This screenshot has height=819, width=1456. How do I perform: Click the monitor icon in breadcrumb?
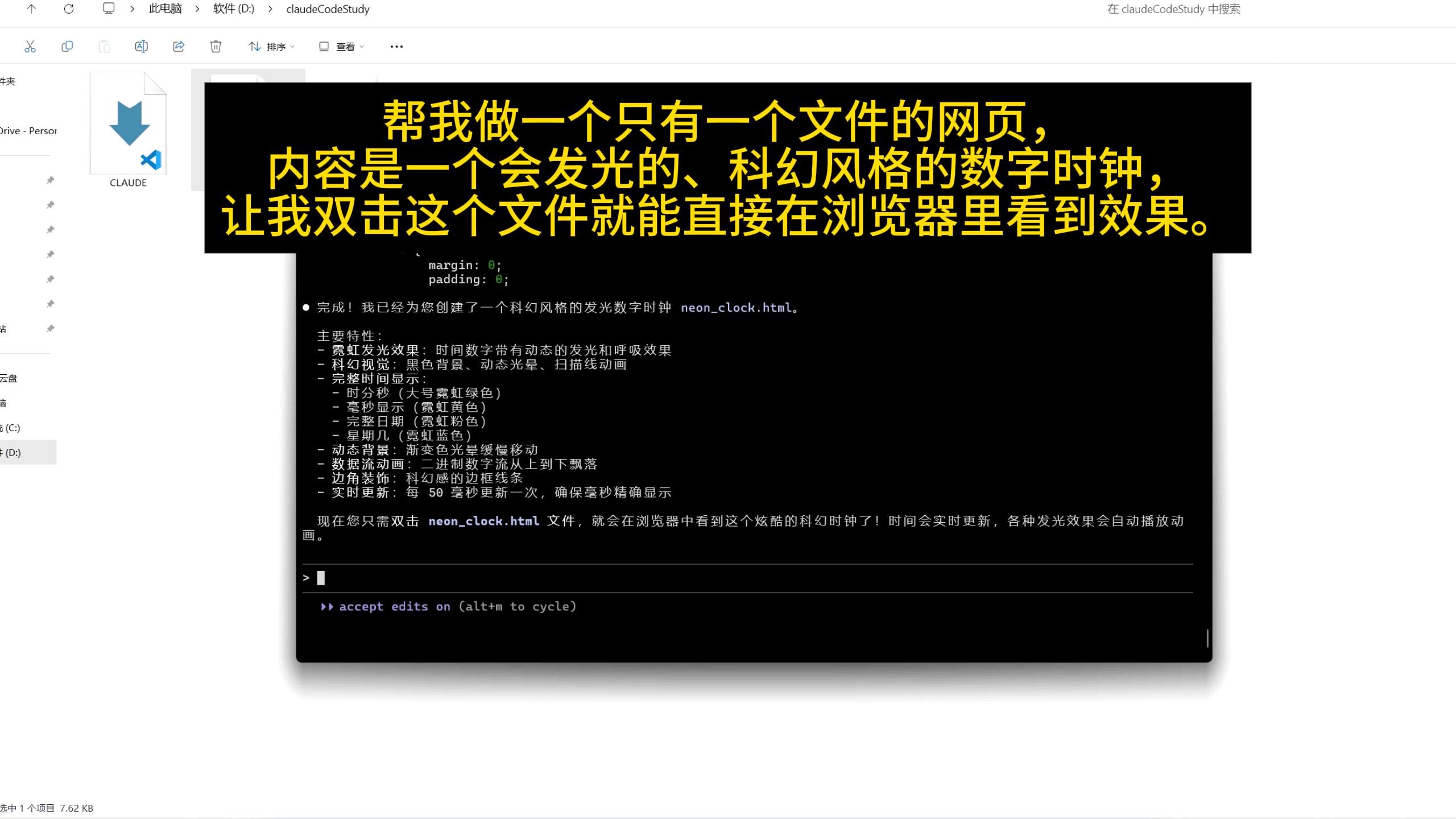(108, 9)
